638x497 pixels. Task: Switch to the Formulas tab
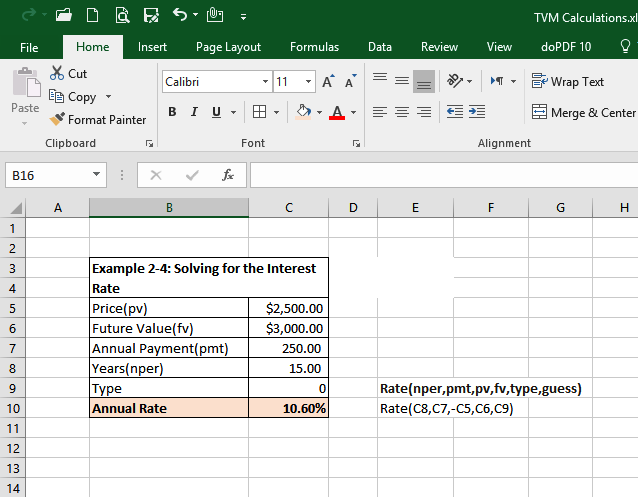point(314,47)
